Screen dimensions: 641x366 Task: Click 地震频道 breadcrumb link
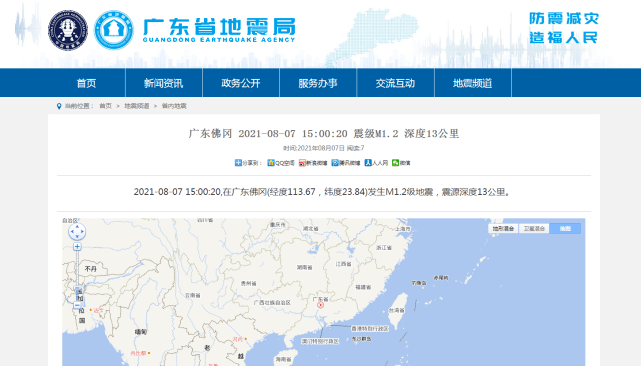(137, 106)
